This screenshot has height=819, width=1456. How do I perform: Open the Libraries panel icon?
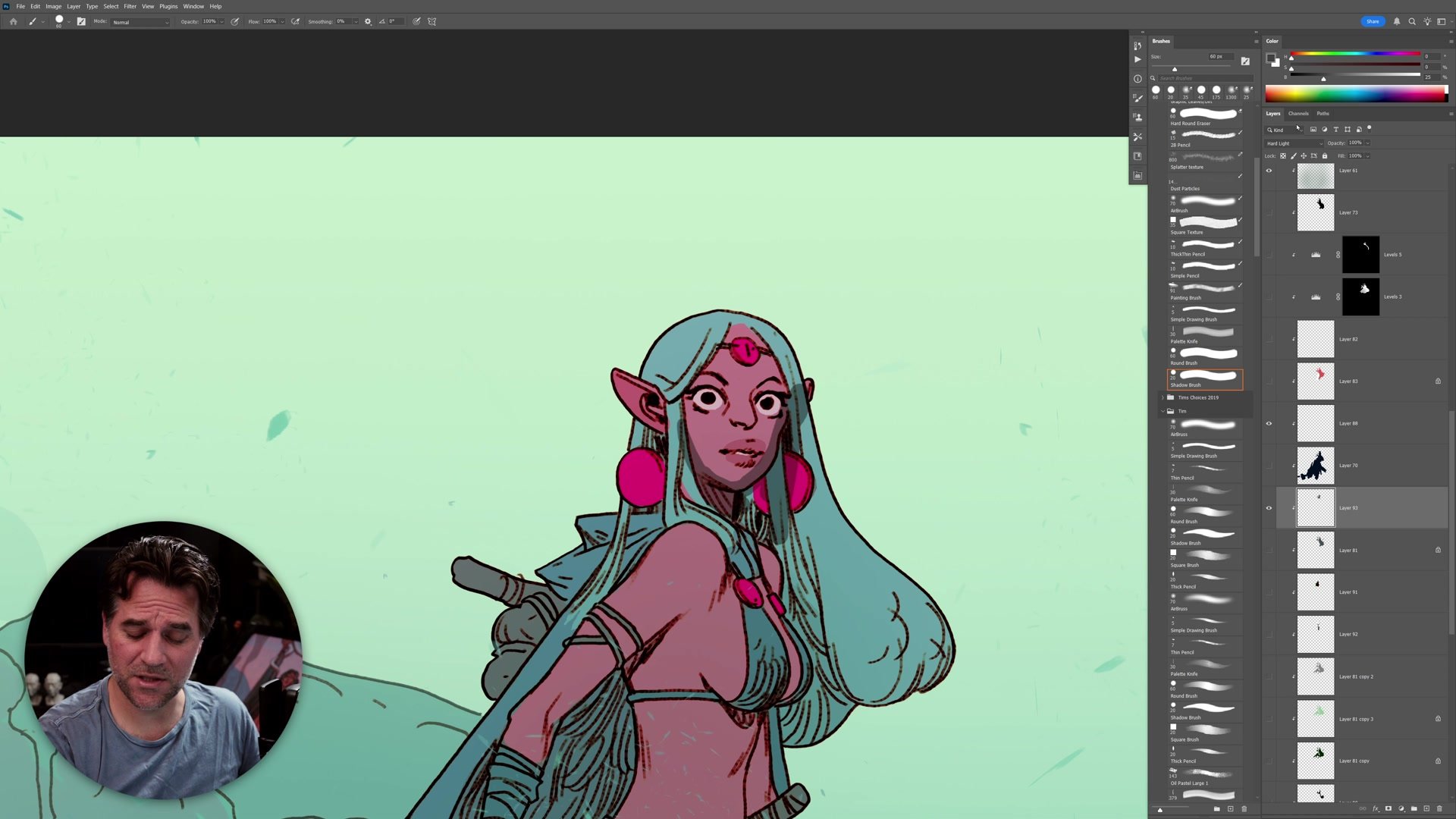tap(1137, 156)
